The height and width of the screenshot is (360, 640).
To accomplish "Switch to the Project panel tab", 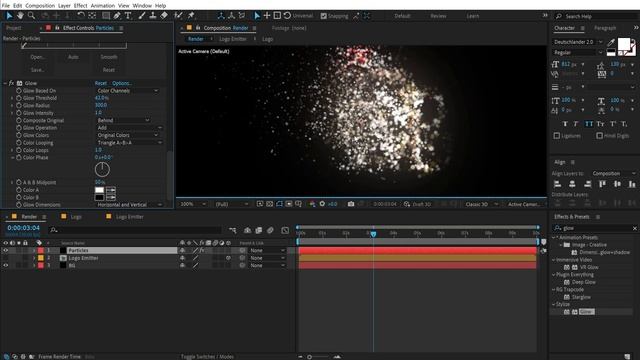I will tap(14, 28).
